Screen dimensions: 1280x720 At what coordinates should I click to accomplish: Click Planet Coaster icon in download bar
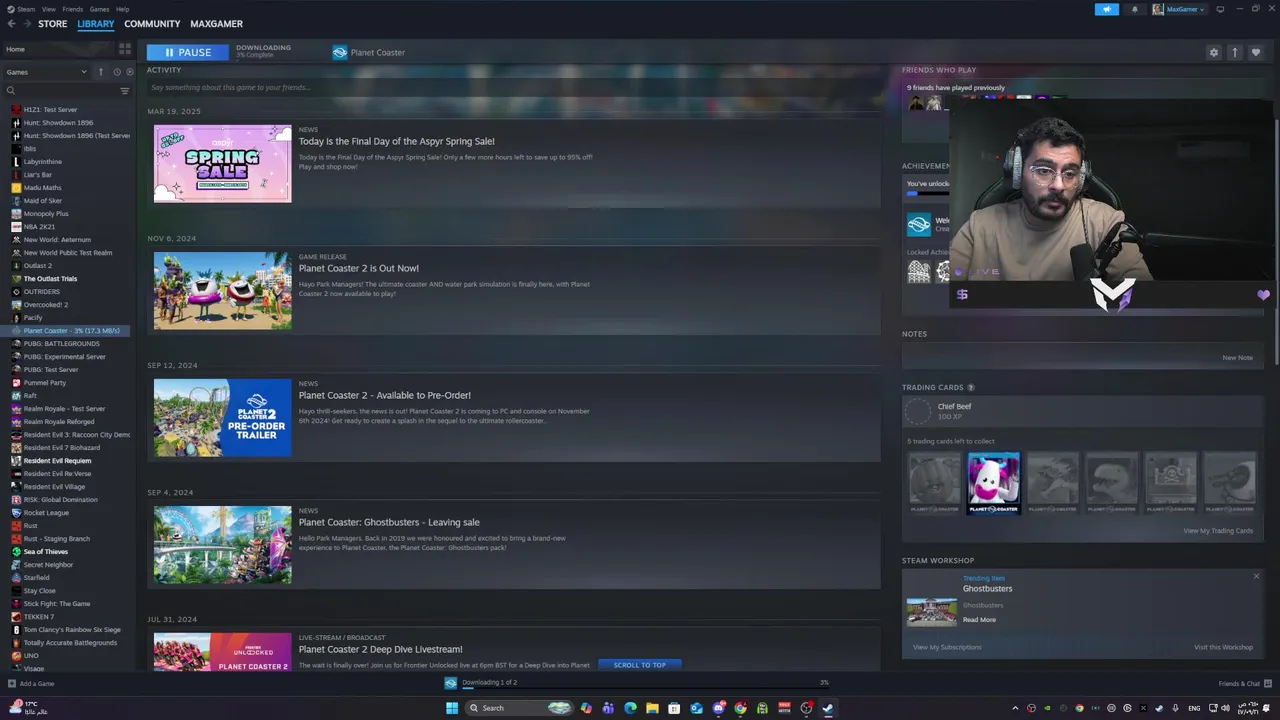point(451,682)
